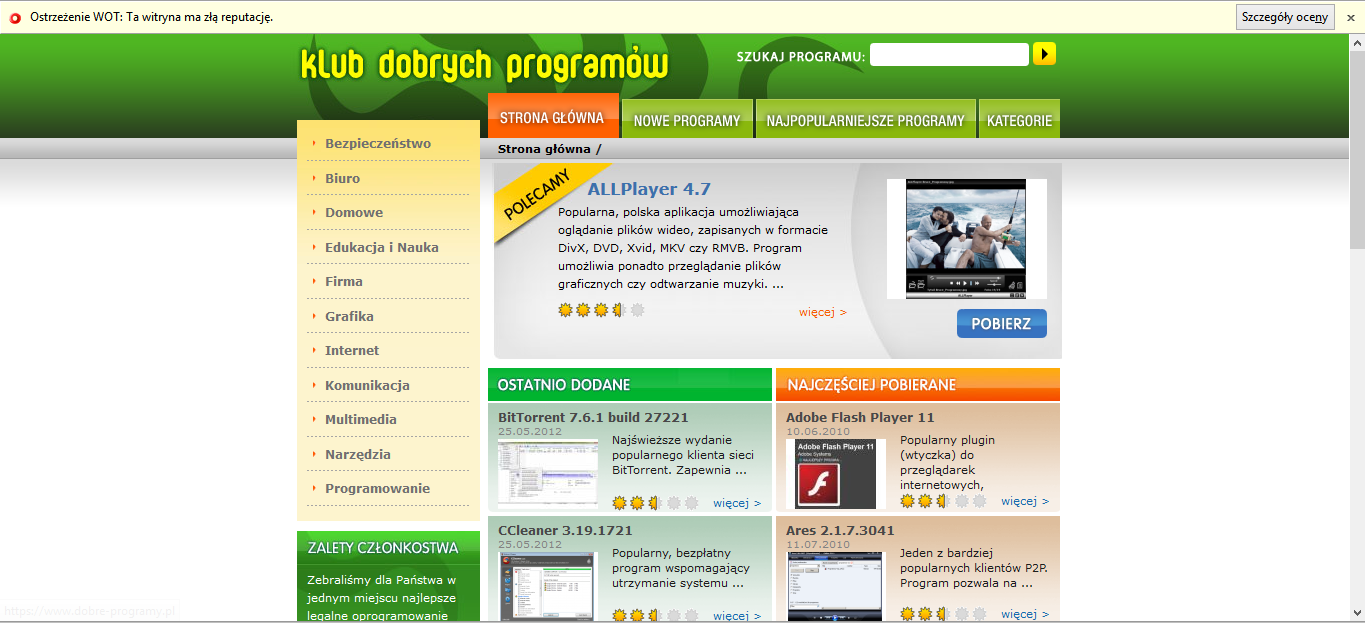Click the Szczegóły oceny button

pos(1284,16)
